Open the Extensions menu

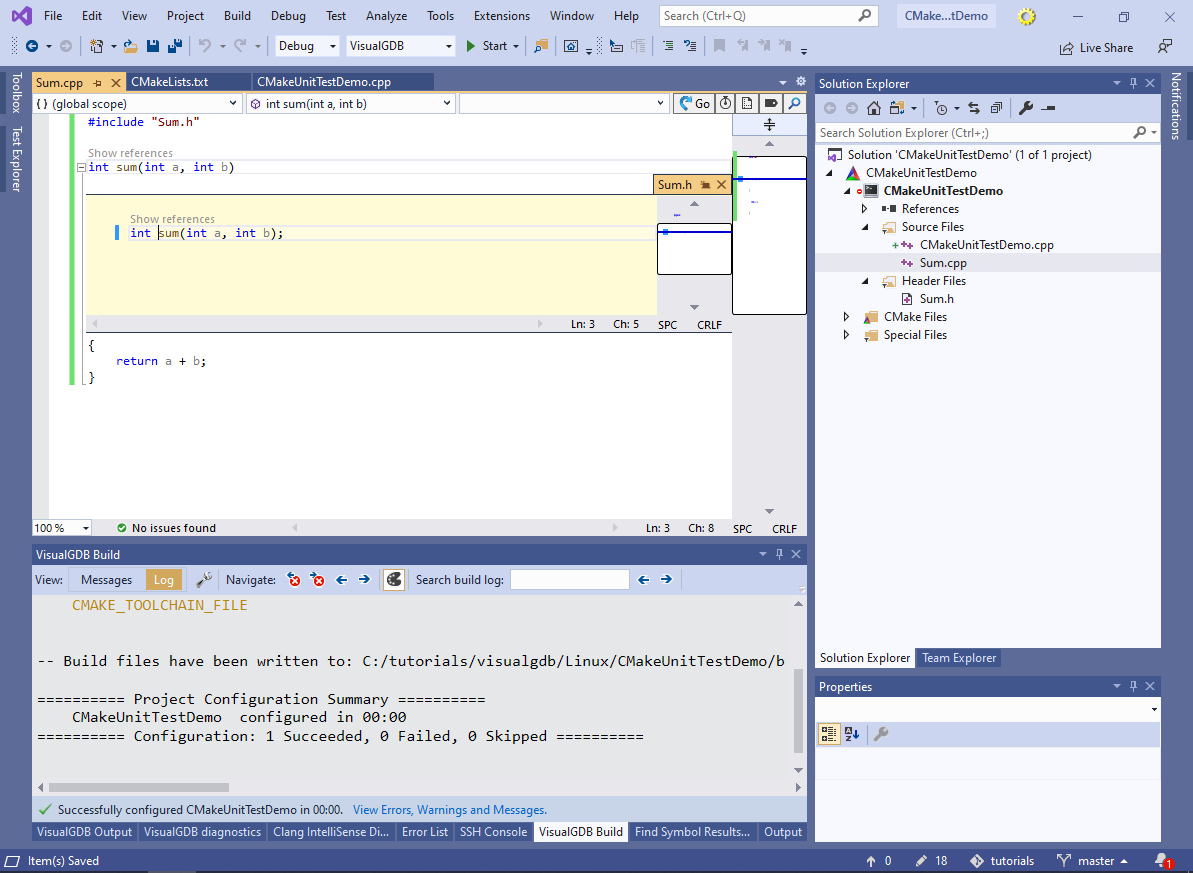(502, 16)
